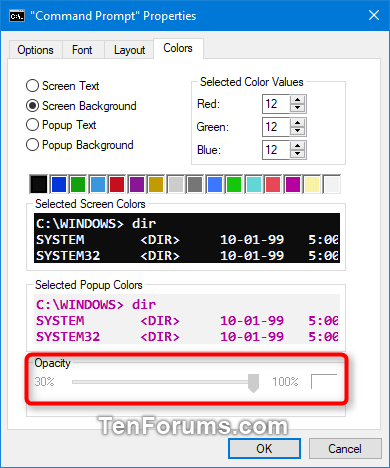Viewport: 390px width, 468px height.
Task: Select the Colors tab
Action: point(178,48)
